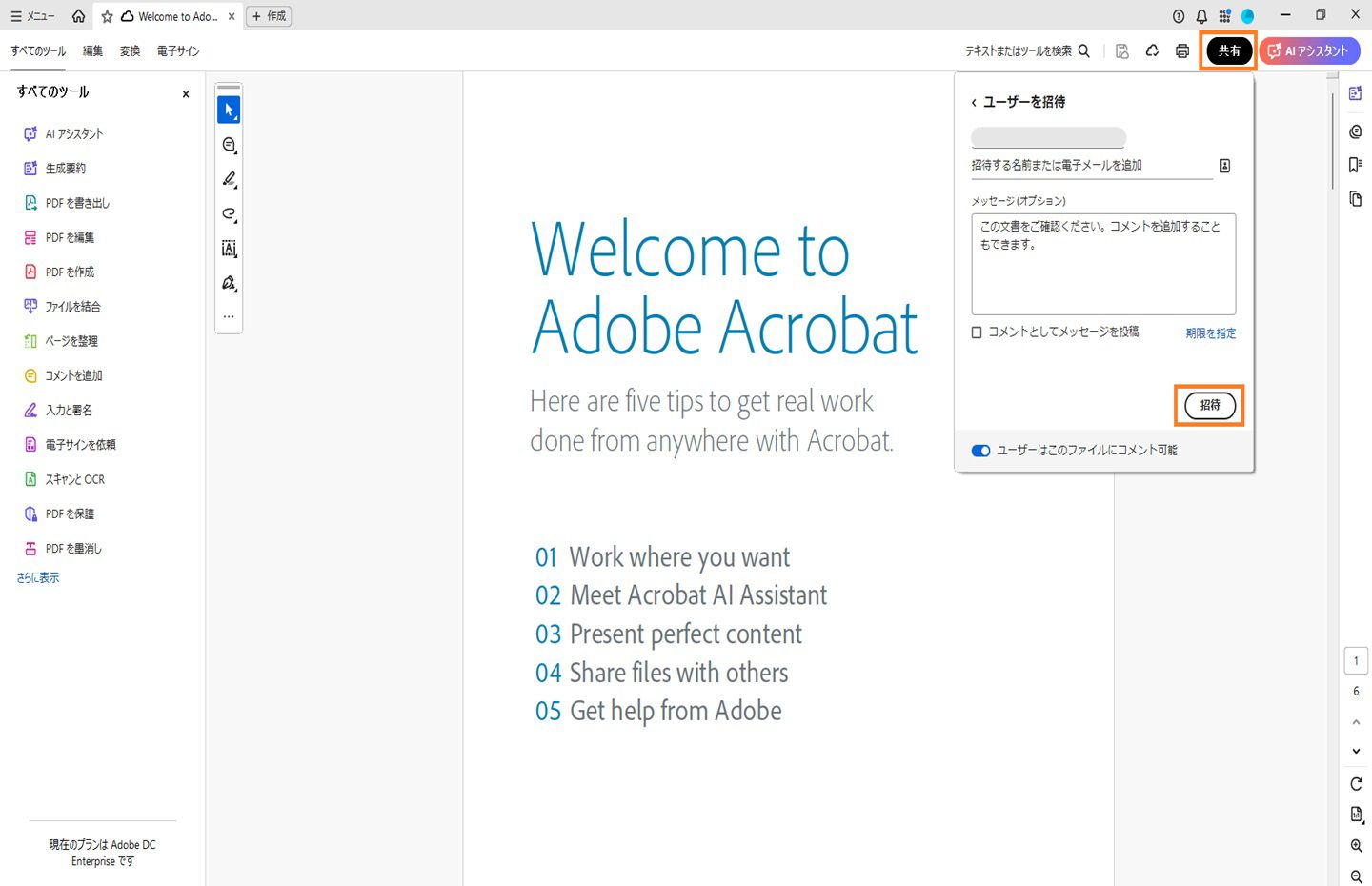
Task: Open PDF を保護 tool
Action: point(58,513)
